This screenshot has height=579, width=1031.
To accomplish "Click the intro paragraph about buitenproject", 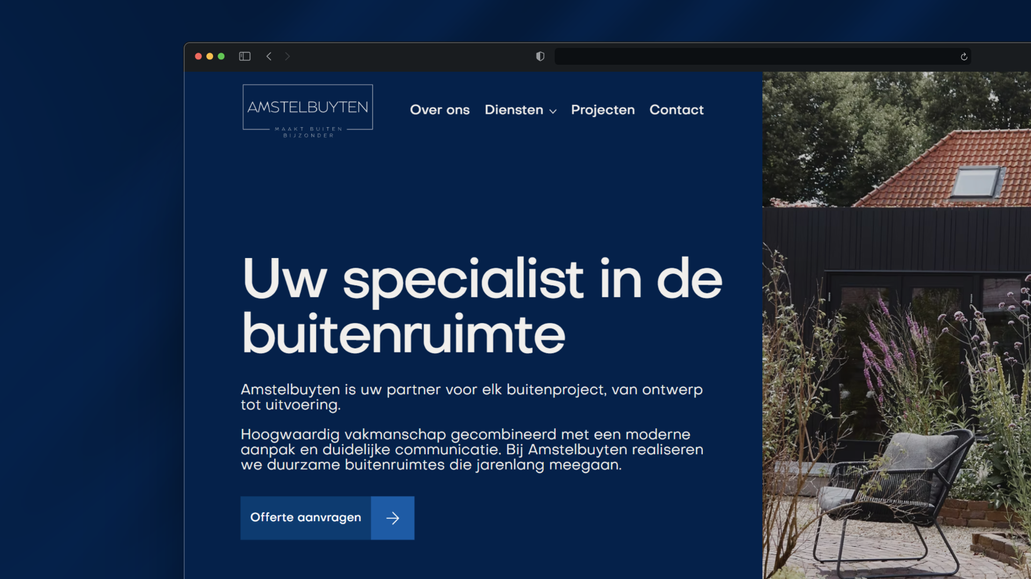I will [x=470, y=398].
